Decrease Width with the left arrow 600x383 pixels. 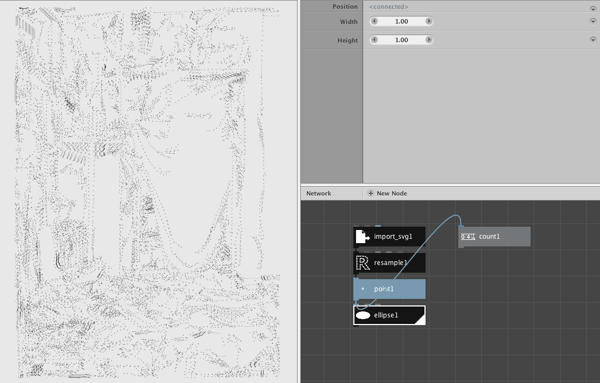click(x=375, y=21)
